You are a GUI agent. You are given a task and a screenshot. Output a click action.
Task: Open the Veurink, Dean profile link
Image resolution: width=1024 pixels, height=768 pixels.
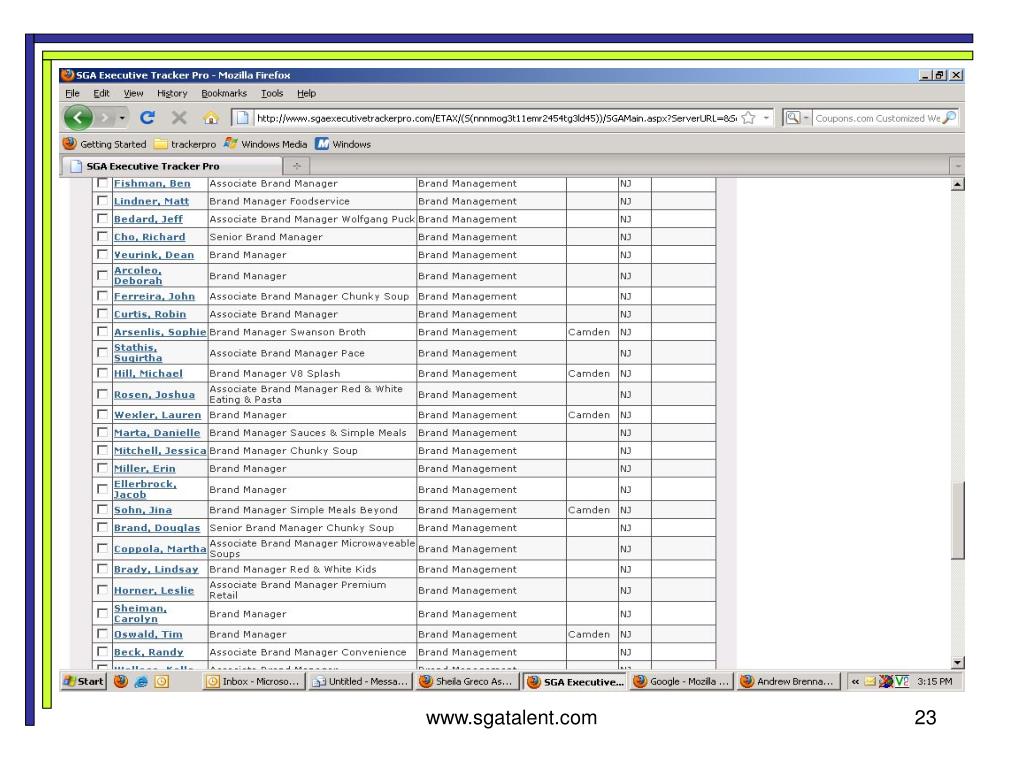(154, 255)
